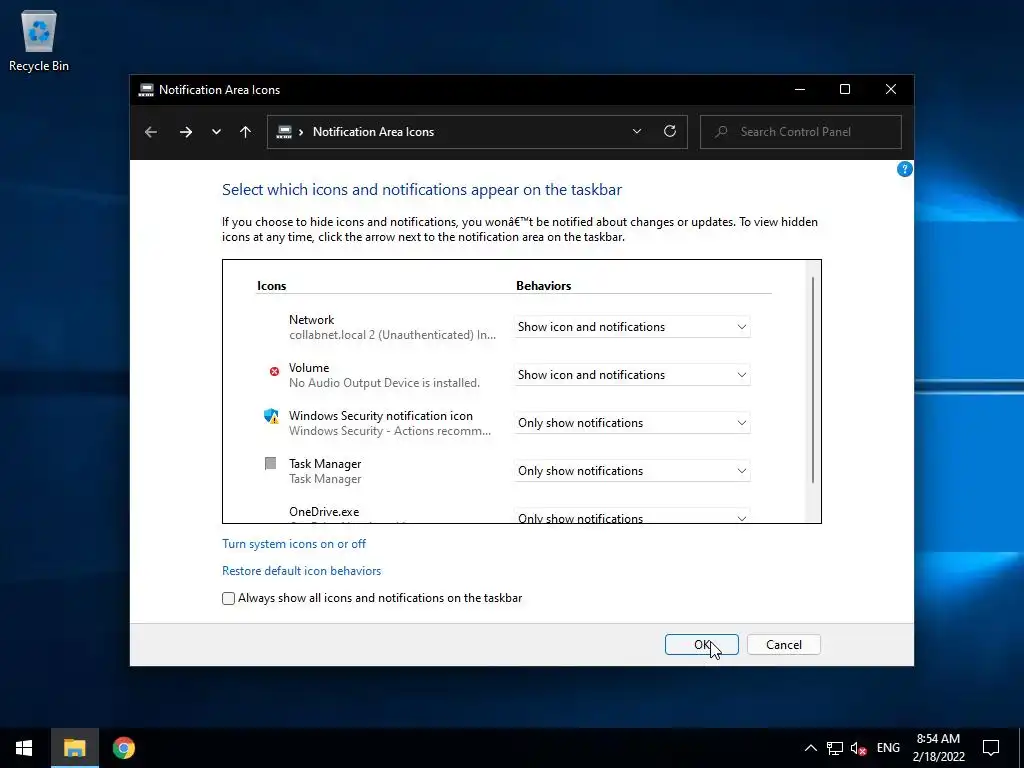Click the Windows Security shield icon in list

point(271,416)
